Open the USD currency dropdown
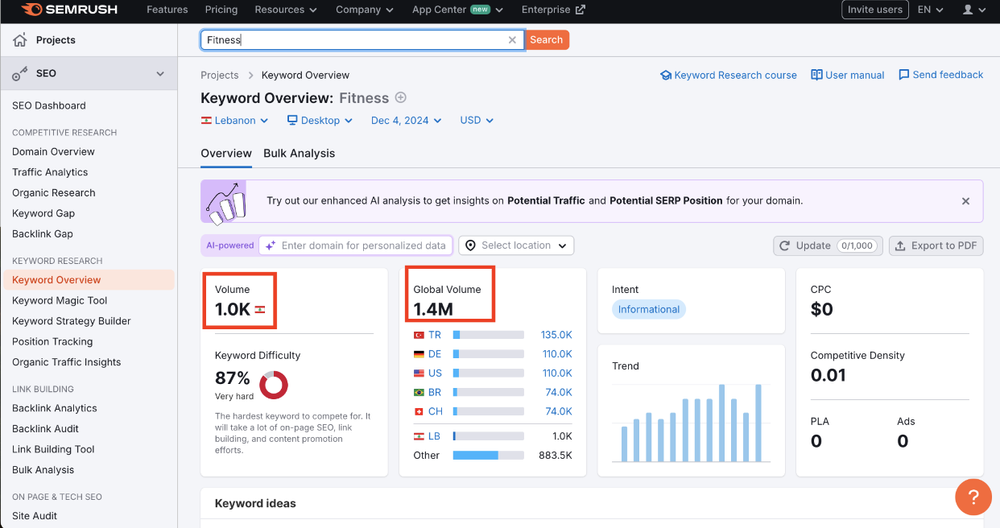This screenshot has height=528, width=1000. tap(476, 120)
